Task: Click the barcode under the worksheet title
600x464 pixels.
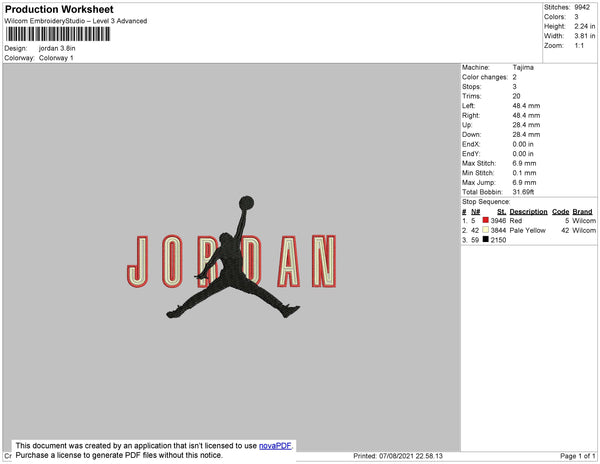Action: coord(58,34)
